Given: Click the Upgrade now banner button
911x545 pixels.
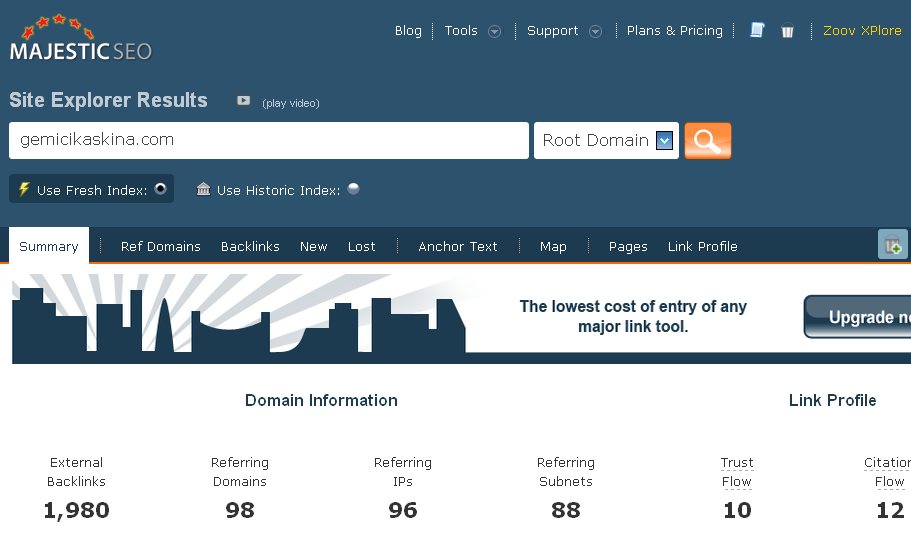Looking at the screenshot, I should tap(858, 317).
